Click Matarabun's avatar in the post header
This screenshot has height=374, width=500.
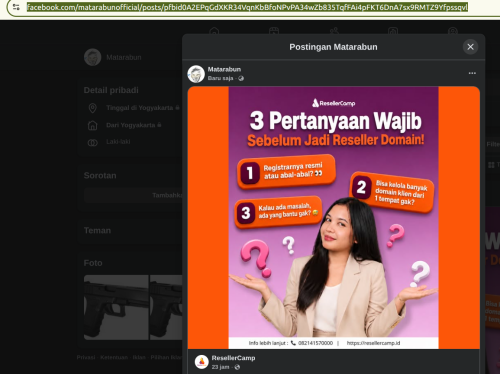(196, 74)
